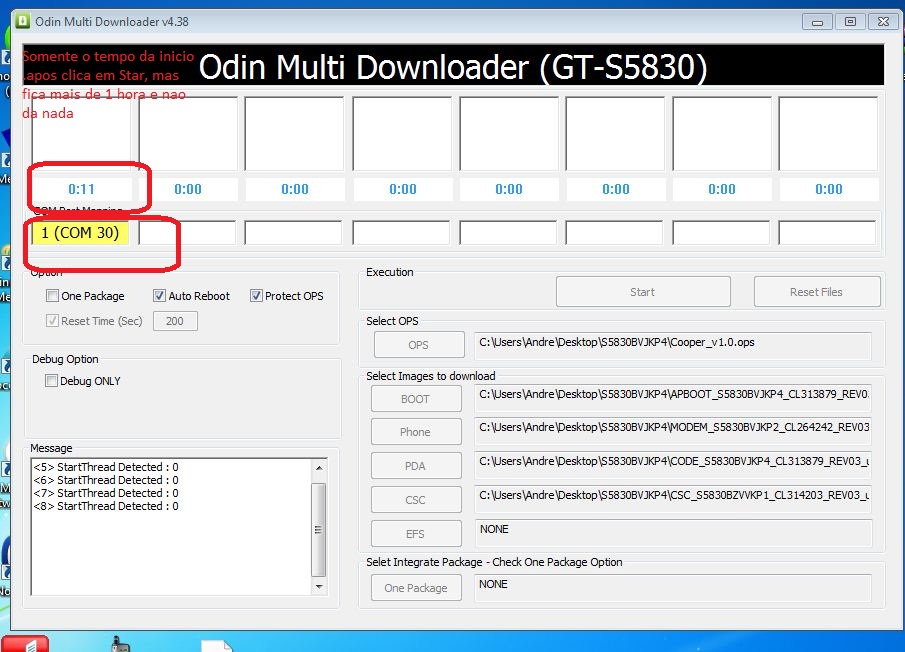Click the MODEM file path field
Screen dimensions: 905x652
(672, 432)
